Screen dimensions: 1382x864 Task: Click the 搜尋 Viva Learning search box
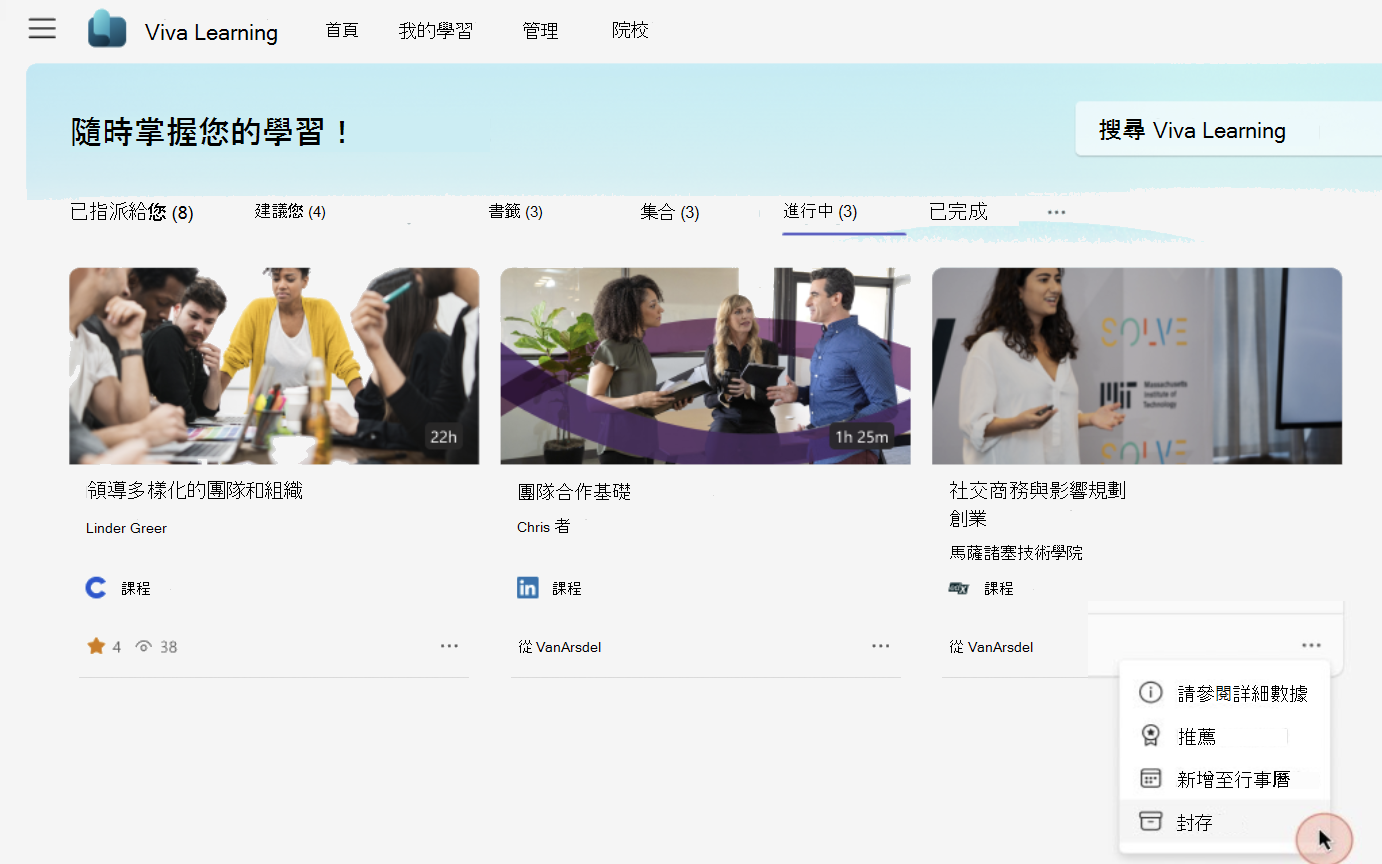click(x=1228, y=130)
